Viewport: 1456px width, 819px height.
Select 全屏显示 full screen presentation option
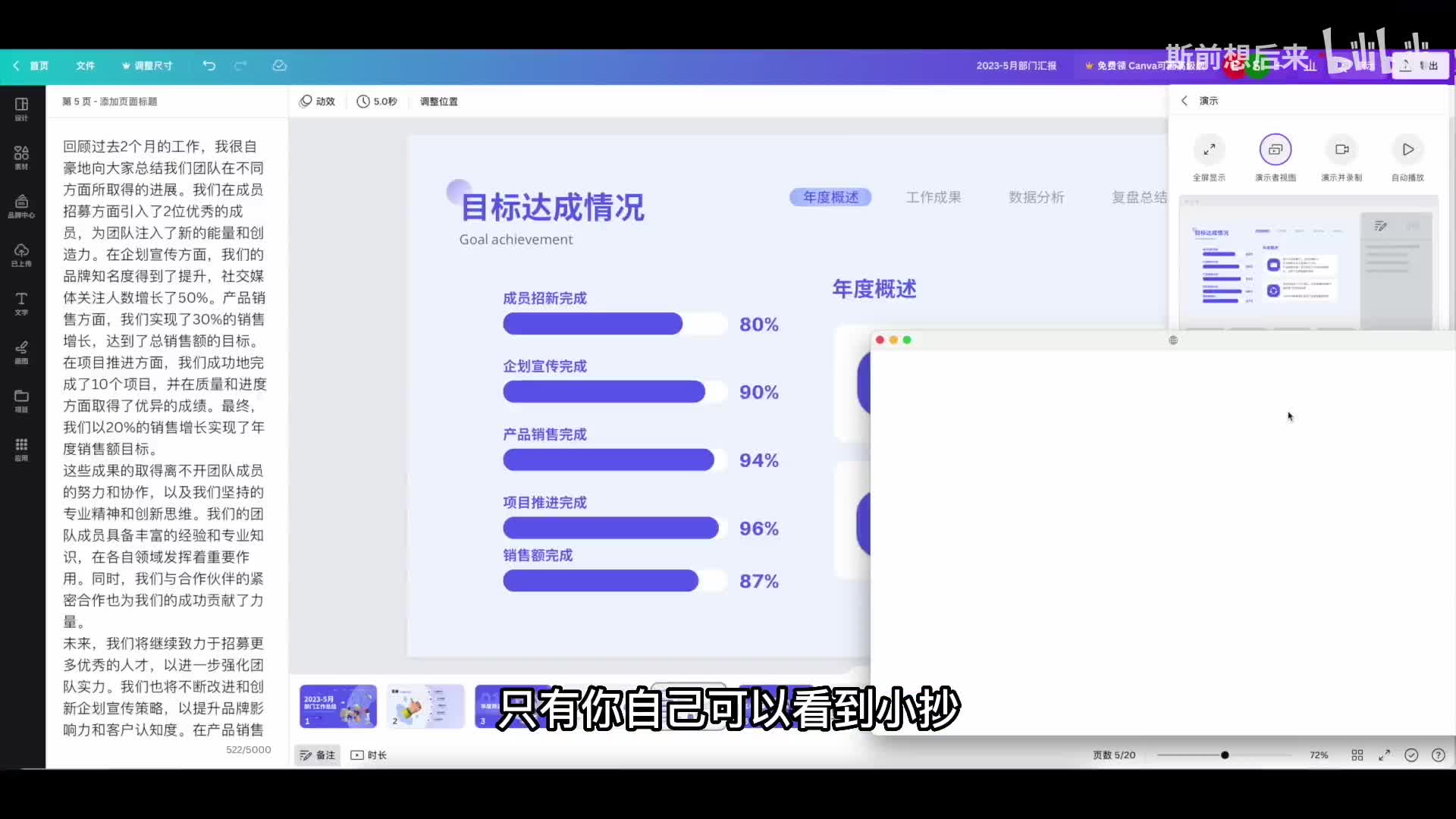1209,150
